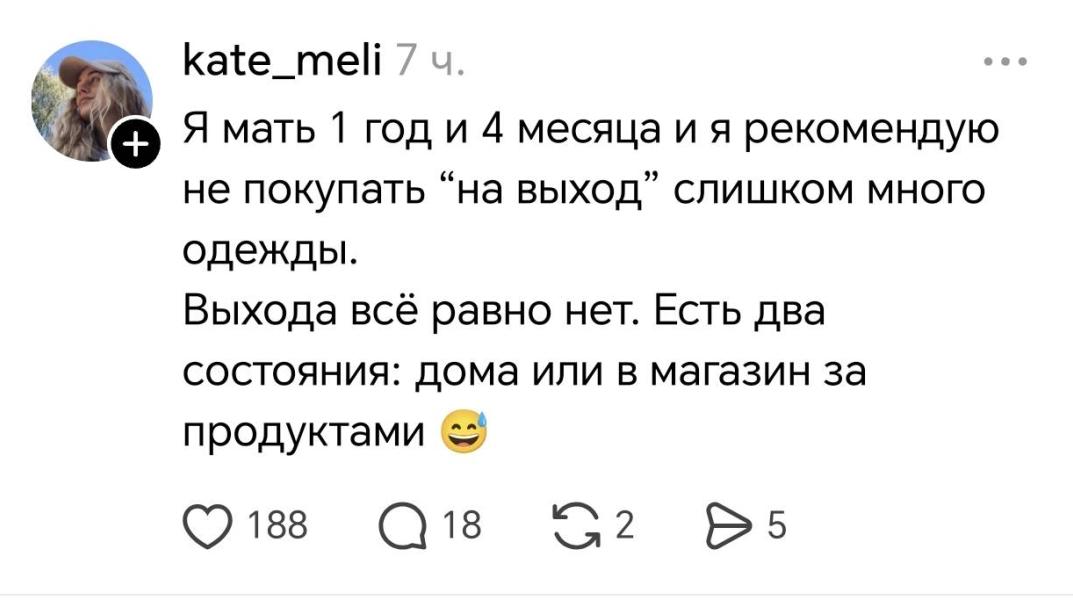The height and width of the screenshot is (600, 1073).
Task: Follow kate_meli via the plus badge
Action: tap(135, 145)
